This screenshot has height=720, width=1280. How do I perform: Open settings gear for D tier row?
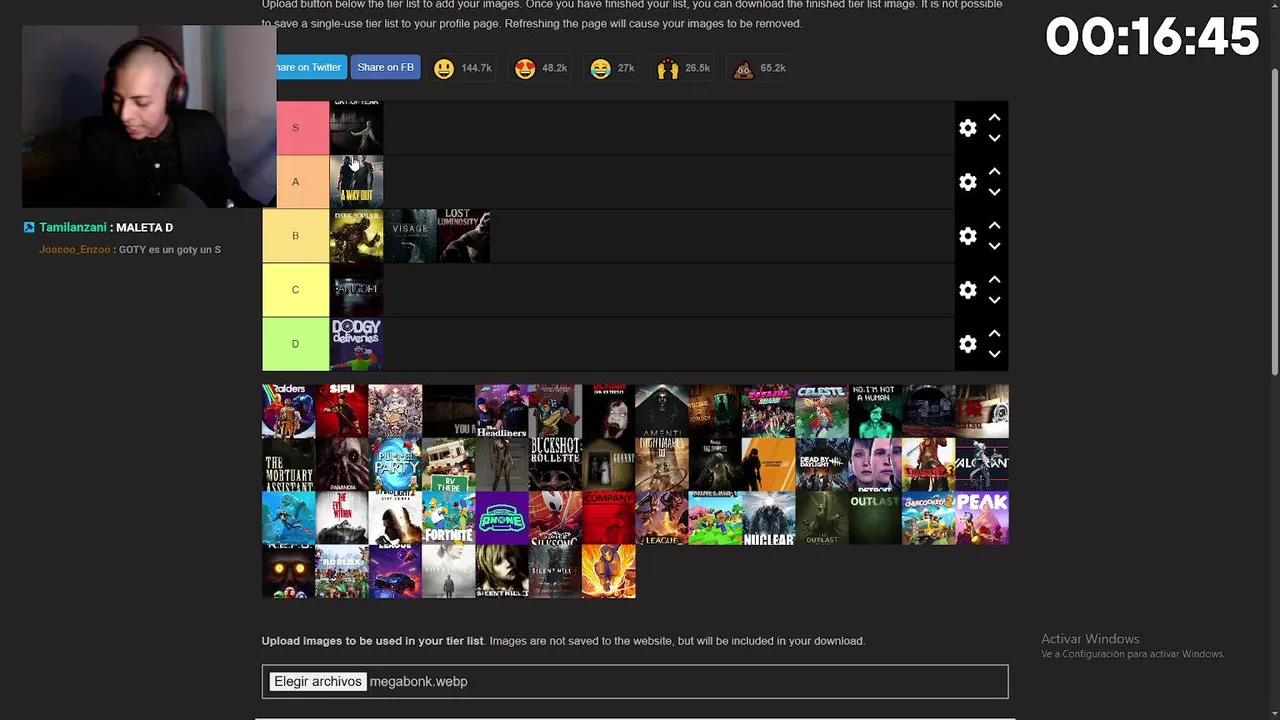[x=967, y=344]
